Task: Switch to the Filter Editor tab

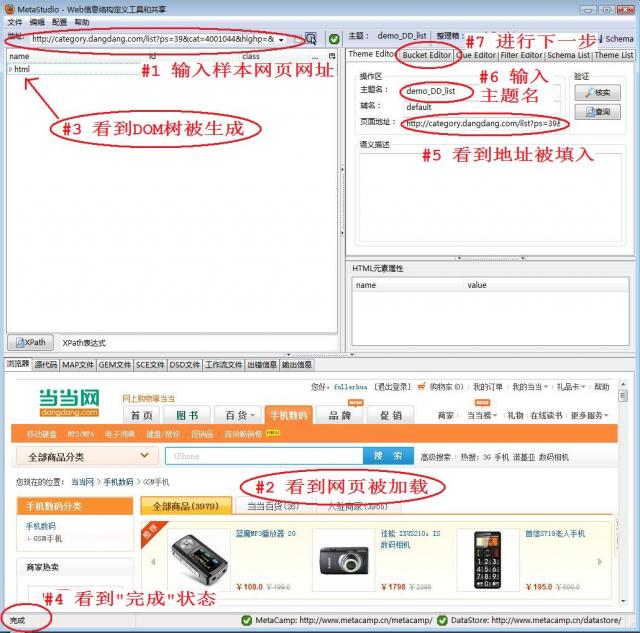Action: tap(522, 55)
